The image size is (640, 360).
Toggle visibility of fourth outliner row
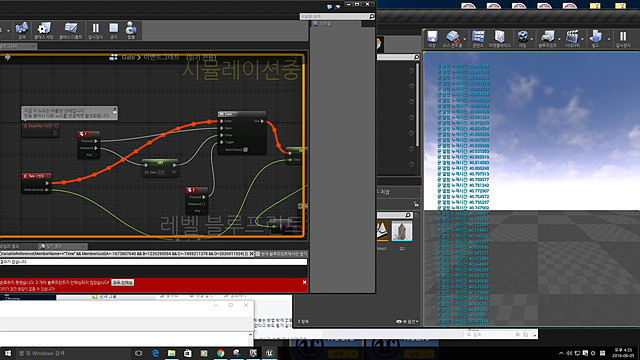[411, 118]
